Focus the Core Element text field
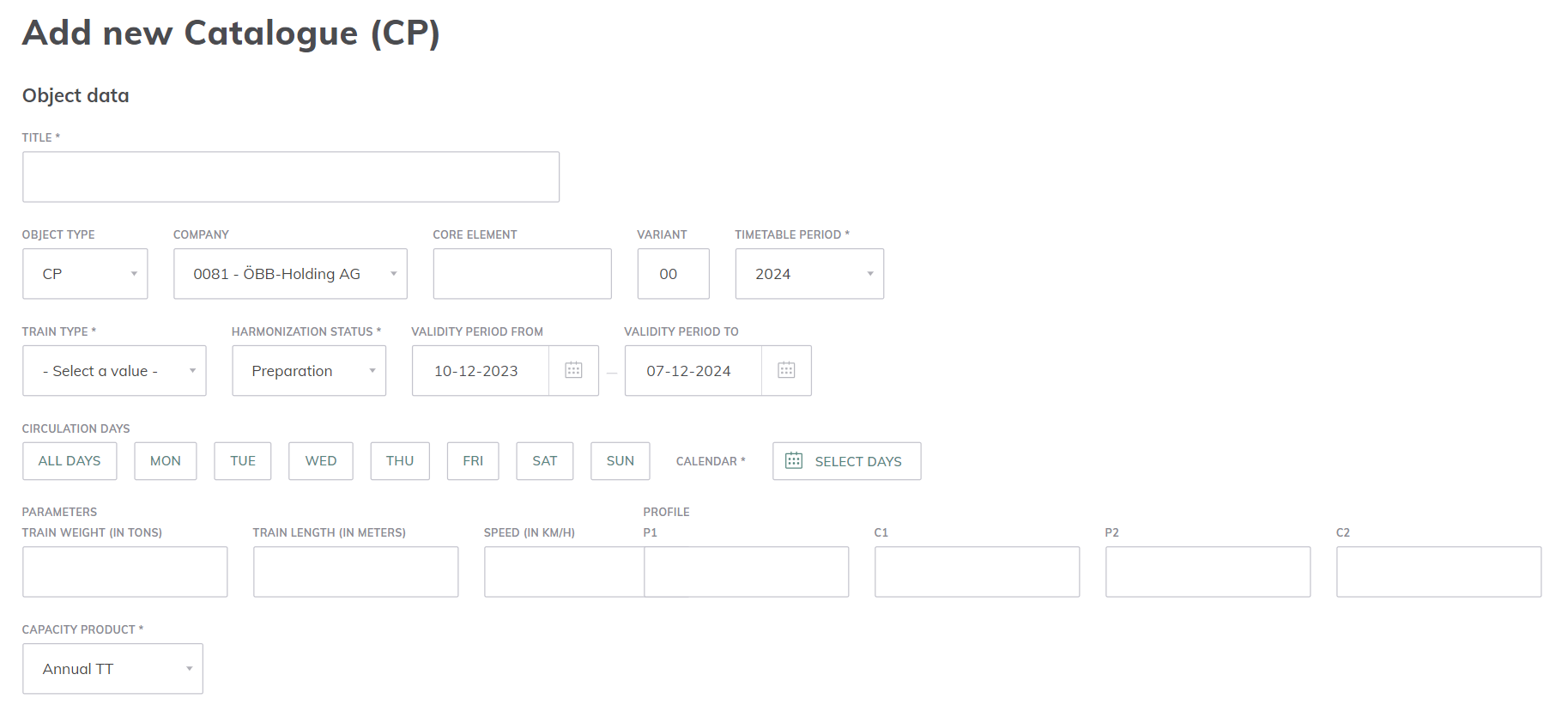1568x717 pixels. pyautogui.click(x=522, y=274)
